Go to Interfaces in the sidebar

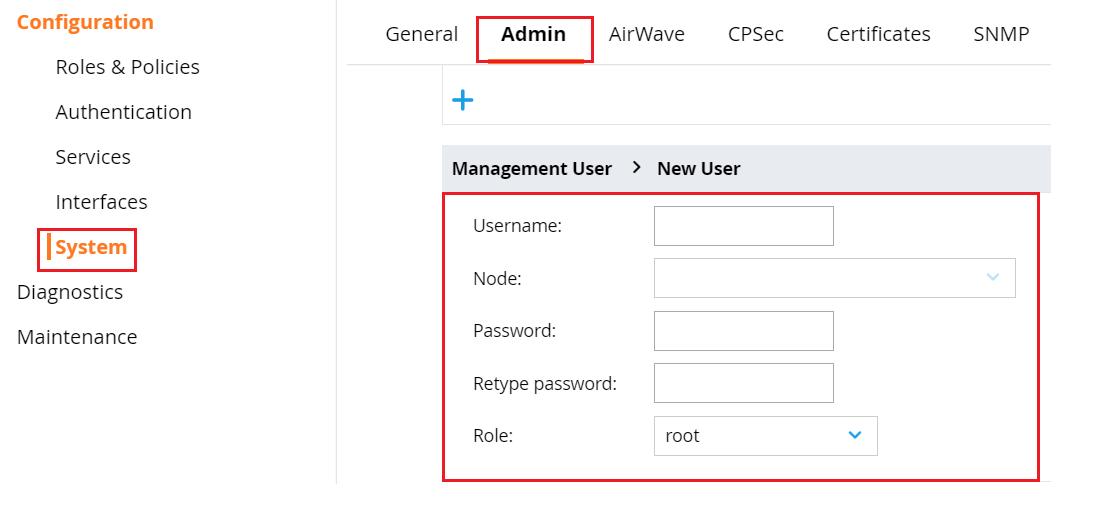[x=102, y=202]
